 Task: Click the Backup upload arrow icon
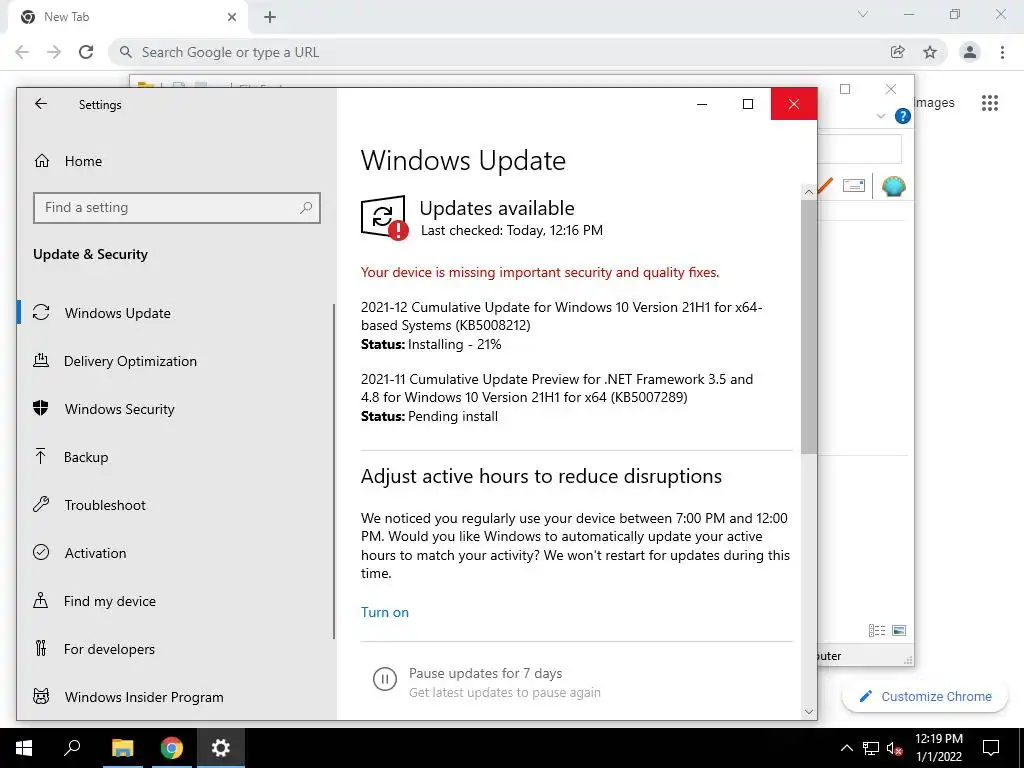click(x=40, y=456)
